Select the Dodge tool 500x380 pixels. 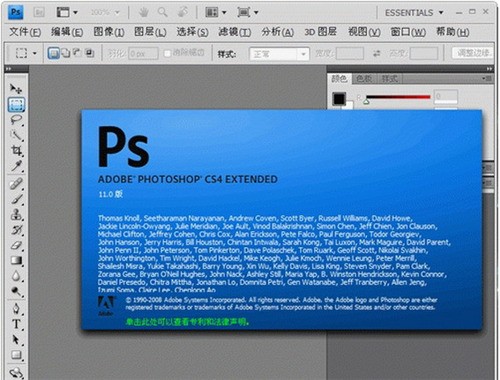[16, 291]
